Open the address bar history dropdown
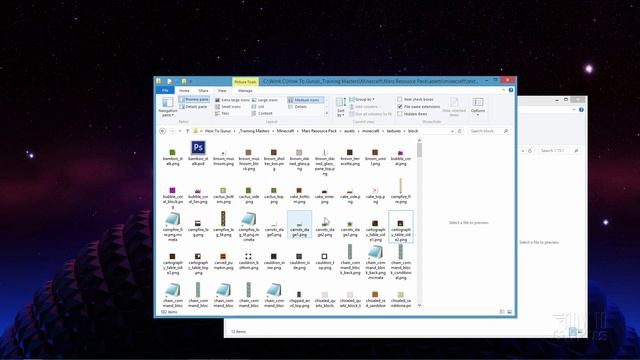 coord(452,131)
